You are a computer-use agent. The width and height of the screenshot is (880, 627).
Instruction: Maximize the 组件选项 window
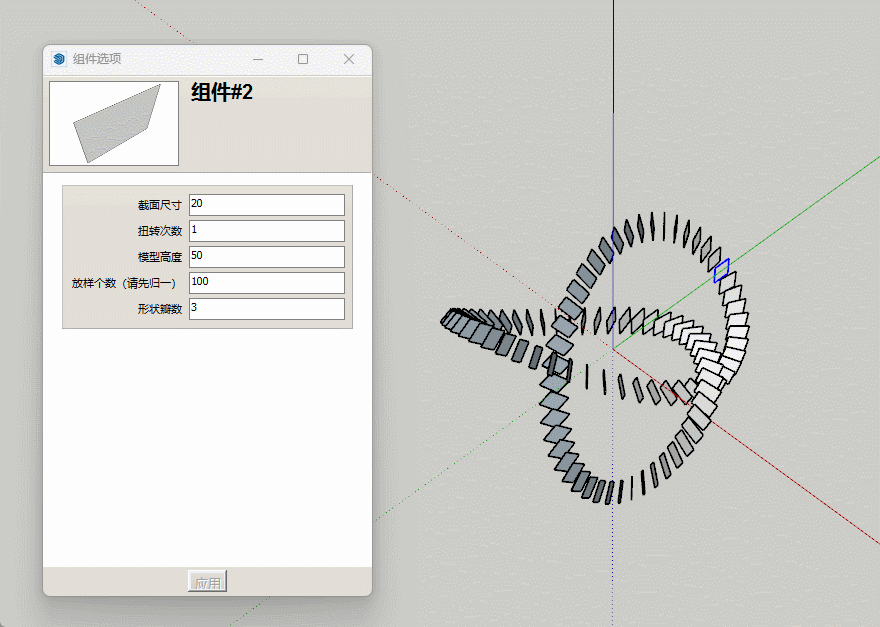pyautogui.click(x=302, y=59)
